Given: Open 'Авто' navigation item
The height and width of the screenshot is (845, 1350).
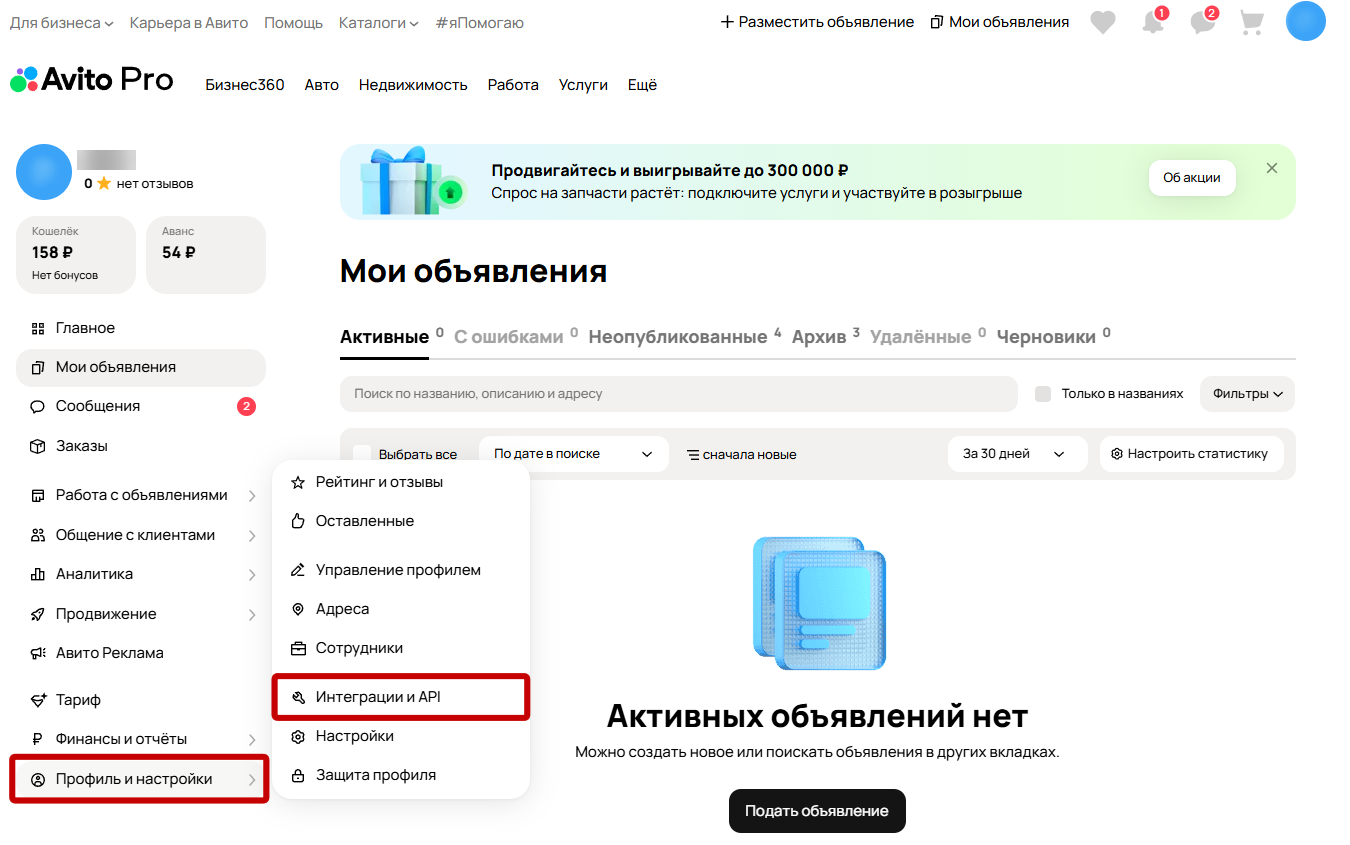Looking at the screenshot, I should tap(322, 85).
